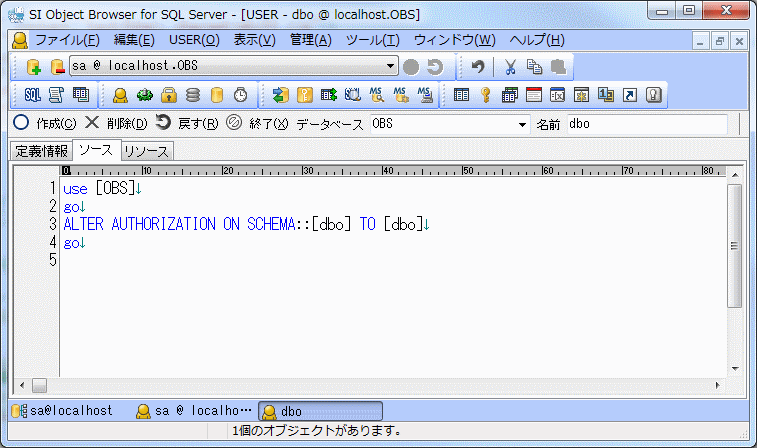This screenshot has width=757, height=448.
Task: Click the add database connection icon
Action: click(x=34, y=67)
